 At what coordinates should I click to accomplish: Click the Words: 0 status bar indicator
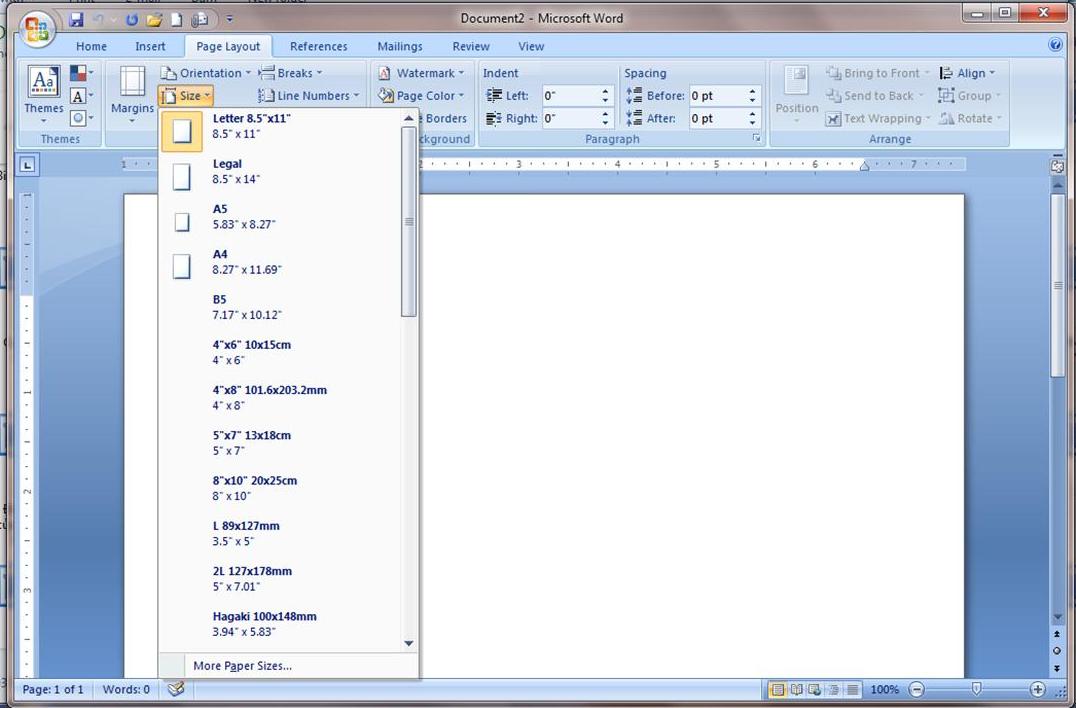(x=126, y=689)
